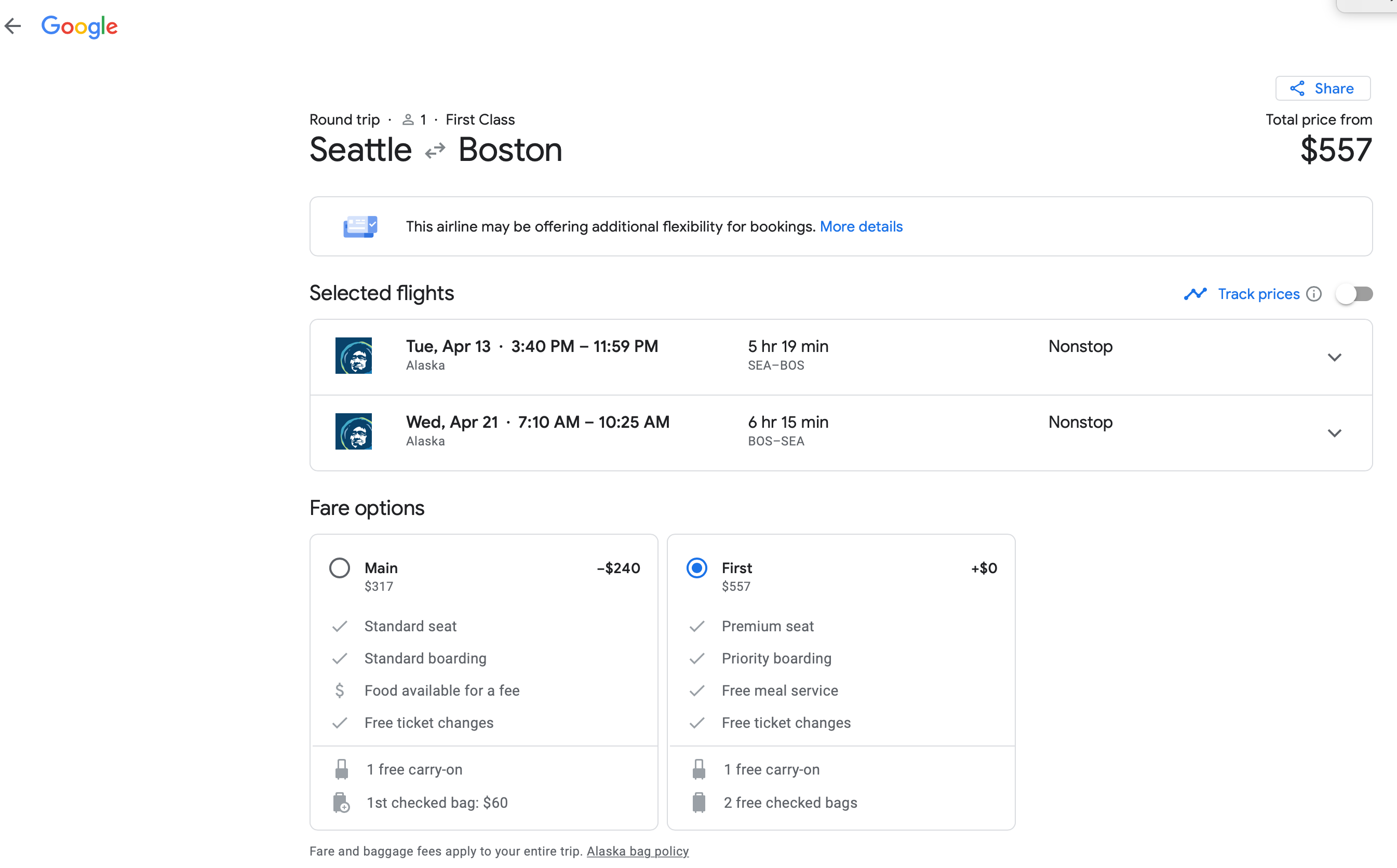Click checkmark next to Standard seat
This screenshot has height=868, width=1397.
[x=340, y=626]
